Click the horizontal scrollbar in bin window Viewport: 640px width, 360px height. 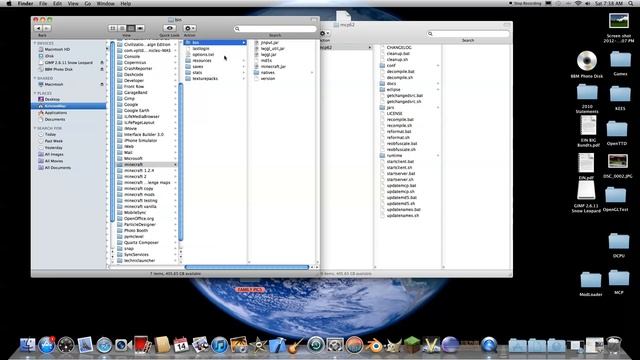(x=247, y=267)
